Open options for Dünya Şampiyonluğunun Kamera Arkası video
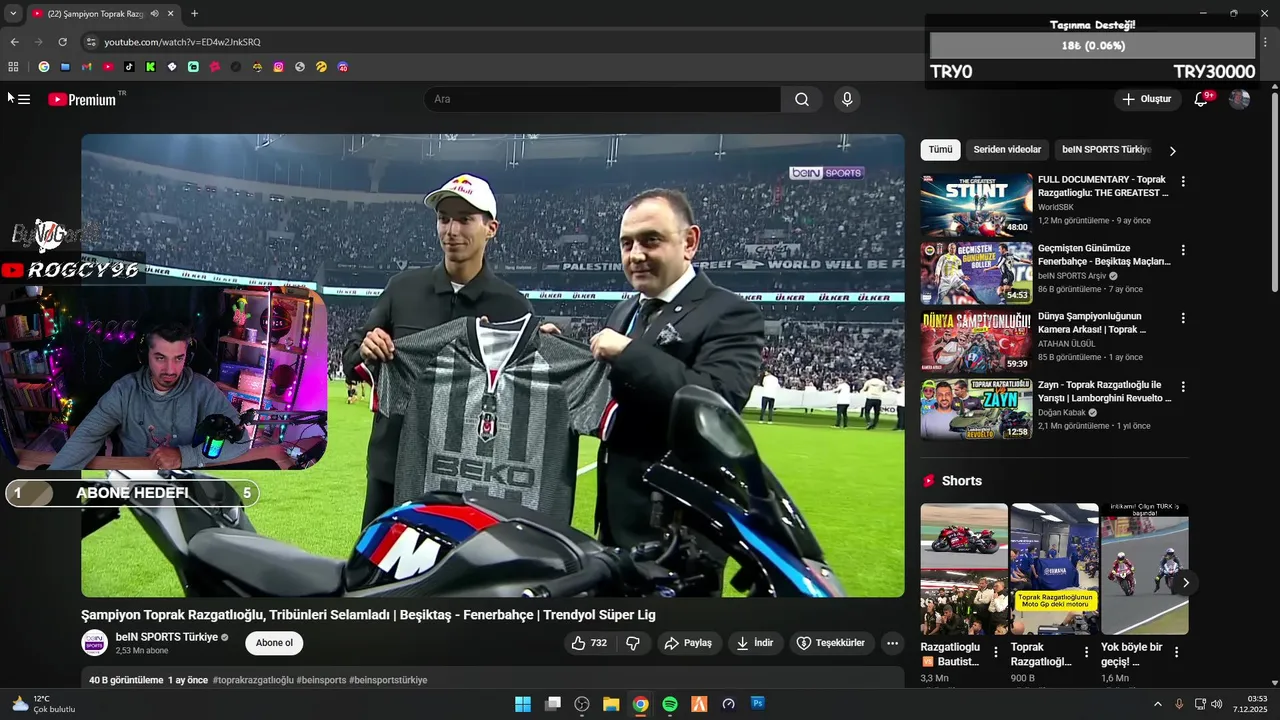The width and height of the screenshot is (1280, 720). tap(1183, 318)
